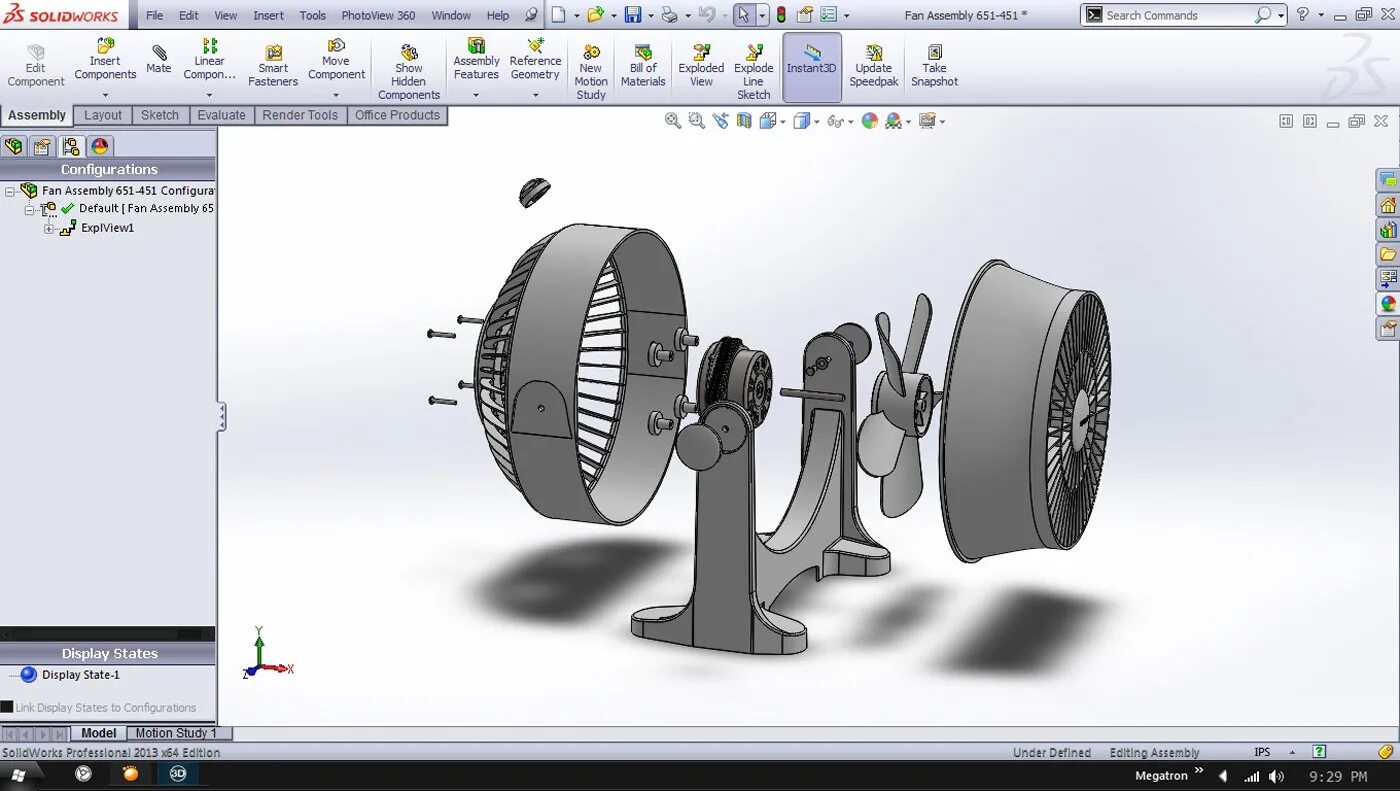Viewport: 1400px width, 791px height.
Task: Open the Insert menu
Action: pos(268,15)
